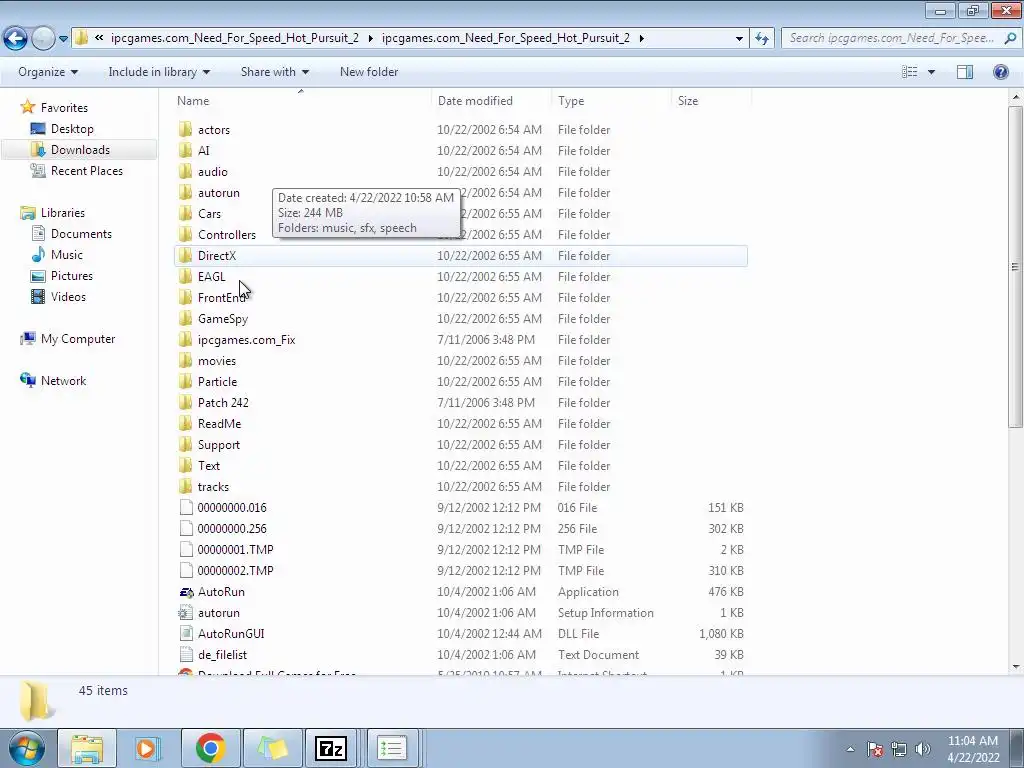
Task: Open Windows Media Player taskbar icon
Action: point(148,748)
